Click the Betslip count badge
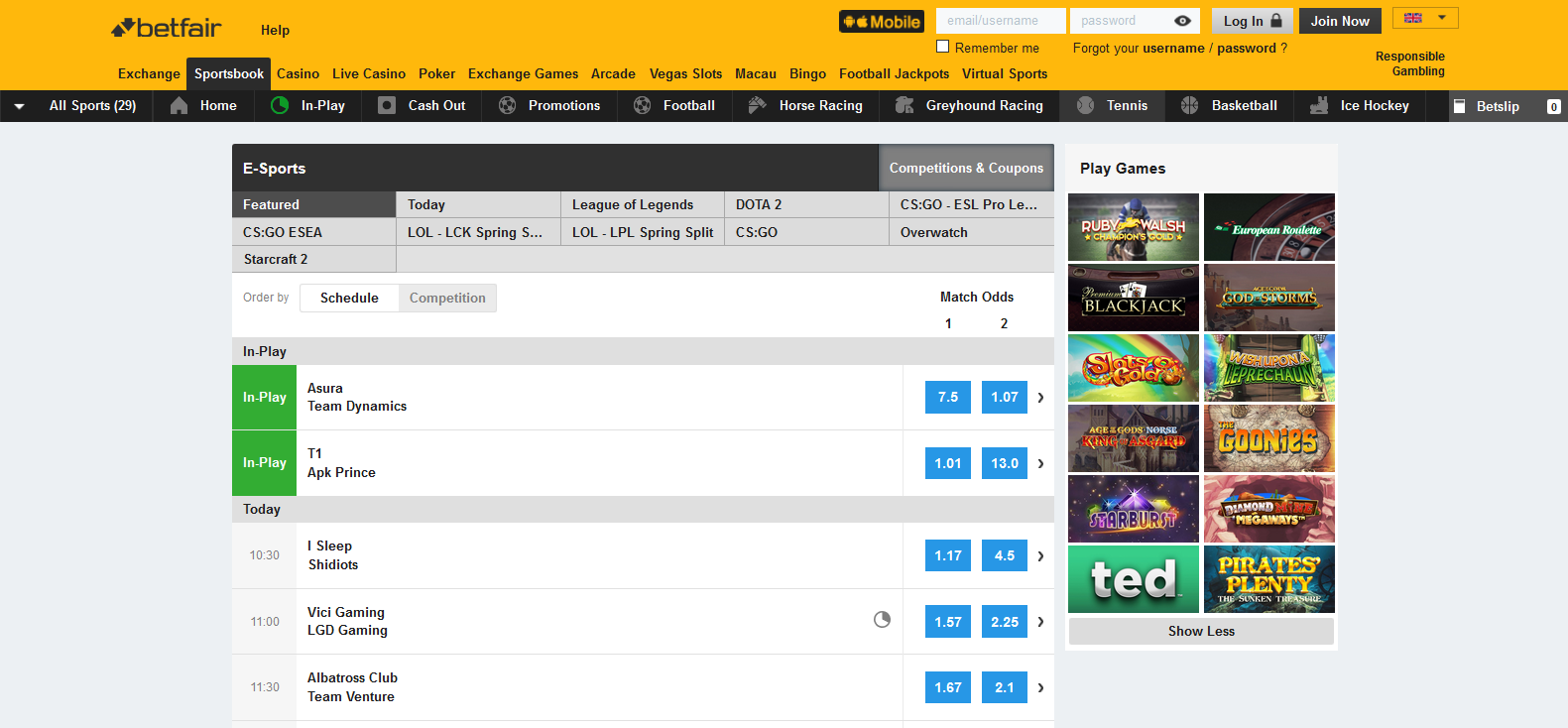Image resolution: width=1568 pixels, height=728 pixels. 1553,106
